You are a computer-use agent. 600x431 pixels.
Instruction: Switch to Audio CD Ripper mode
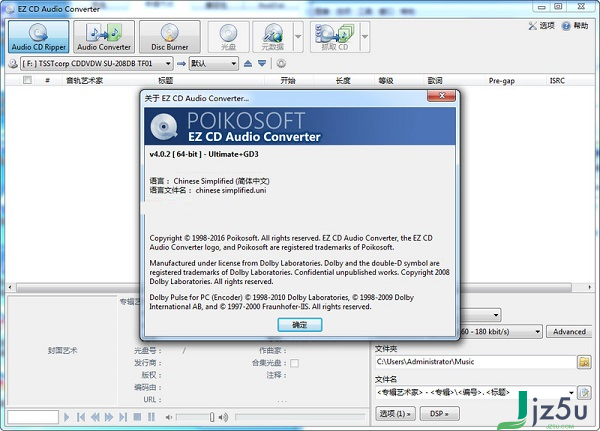39,37
